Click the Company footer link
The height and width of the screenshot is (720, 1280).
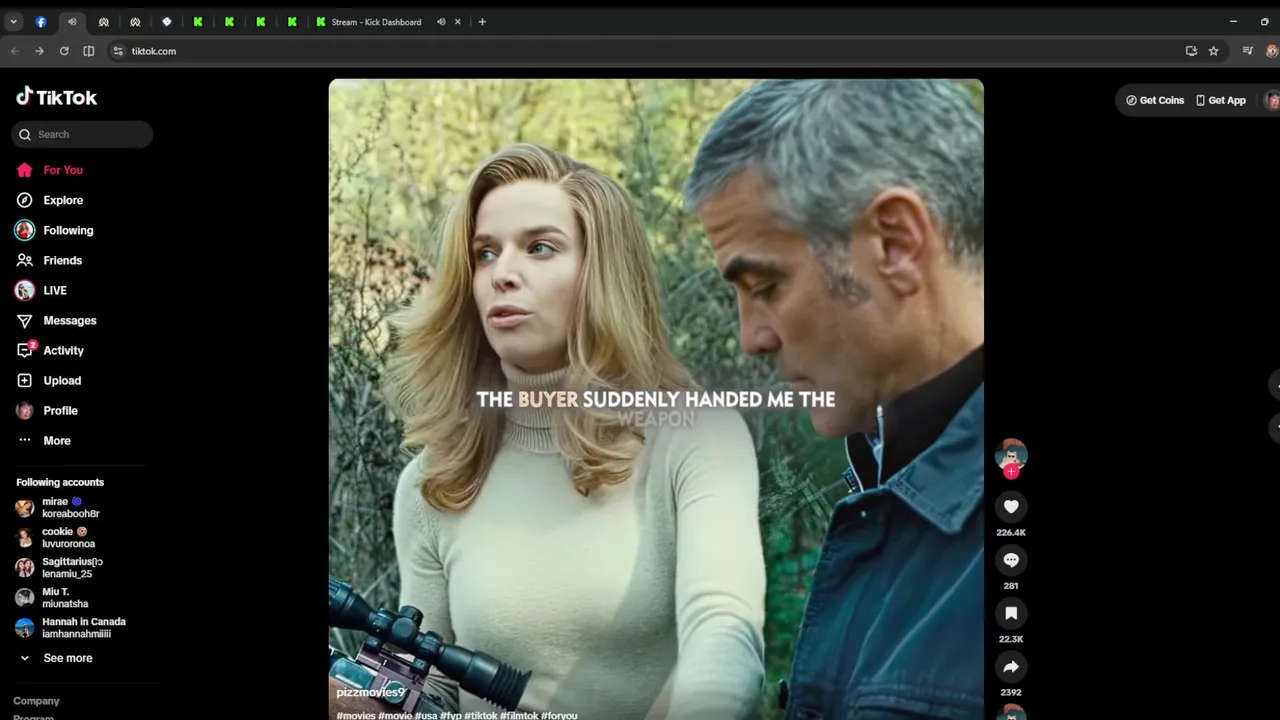36,701
